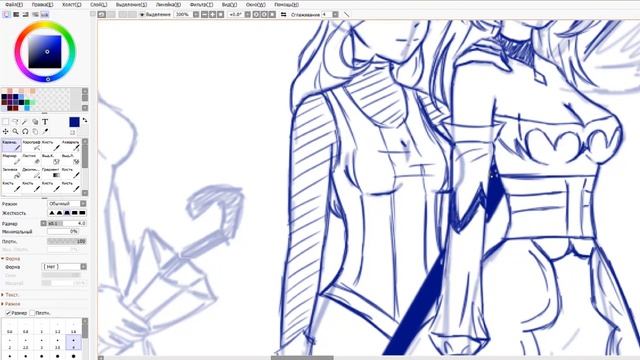Image resolution: width=640 pixels, height=360 pixels.
Task: Zoom in with the plus button
Action: (213, 14)
